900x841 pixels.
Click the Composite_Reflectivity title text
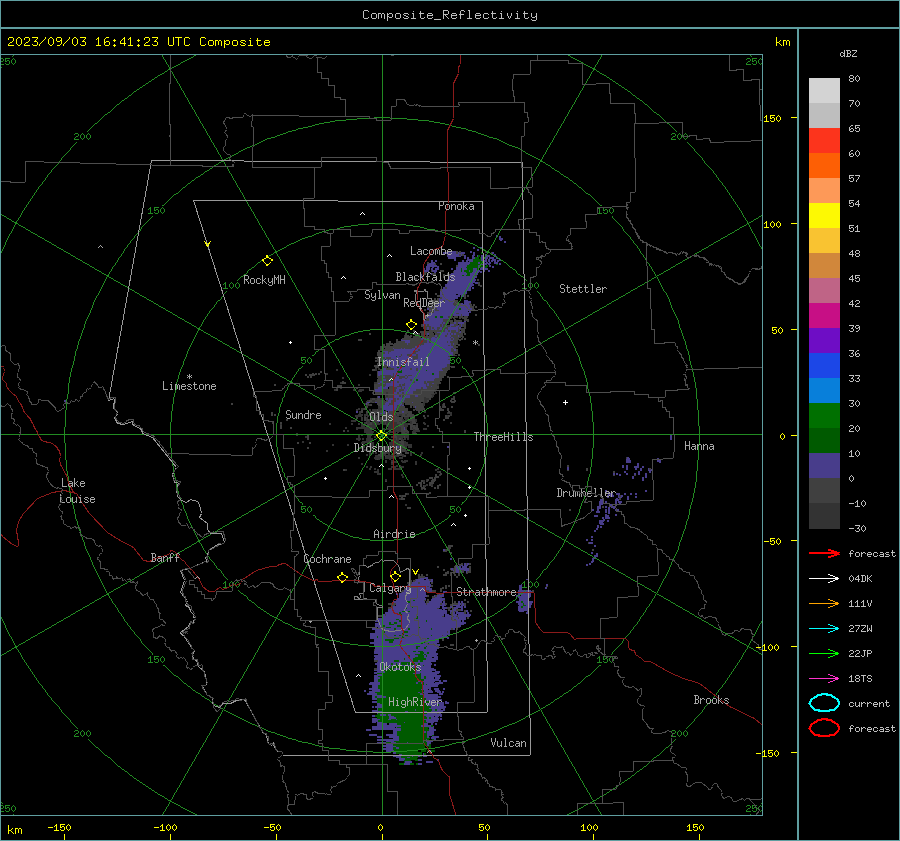pos(449,15)
